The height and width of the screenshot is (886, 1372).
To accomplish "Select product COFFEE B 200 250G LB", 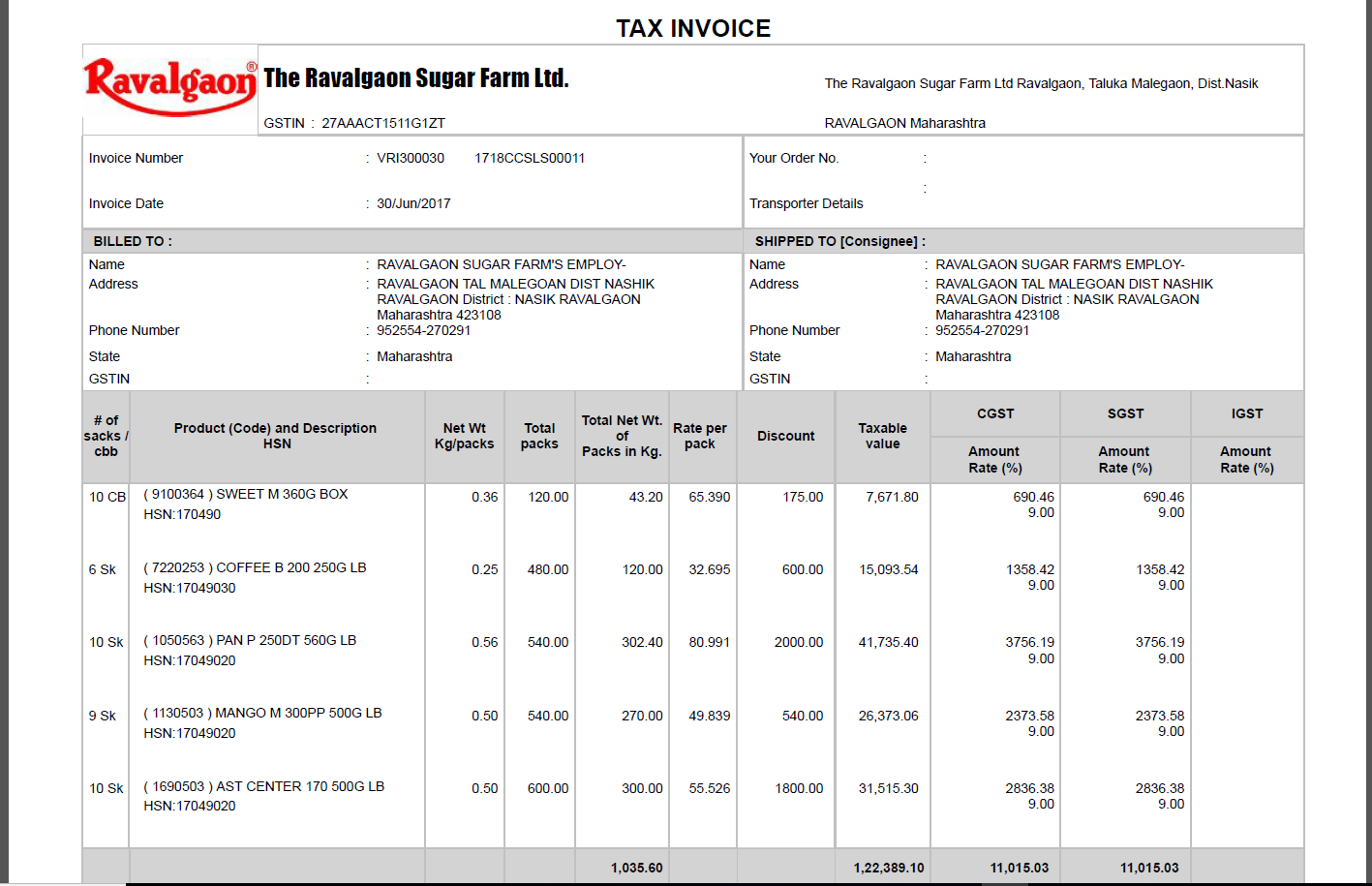I will 291,567.
